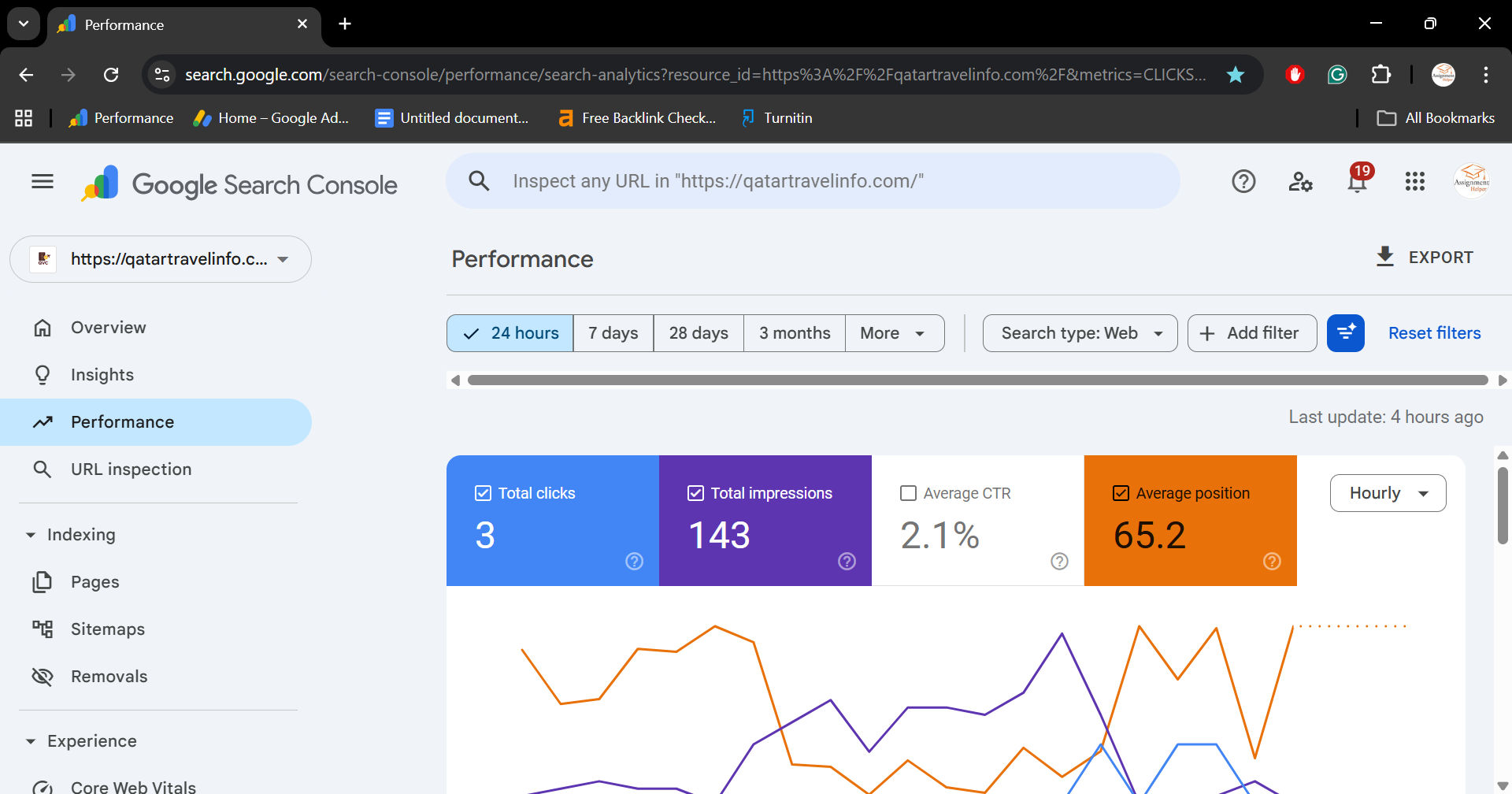Open the main navigation hamburger menu

tap(43, 182)
